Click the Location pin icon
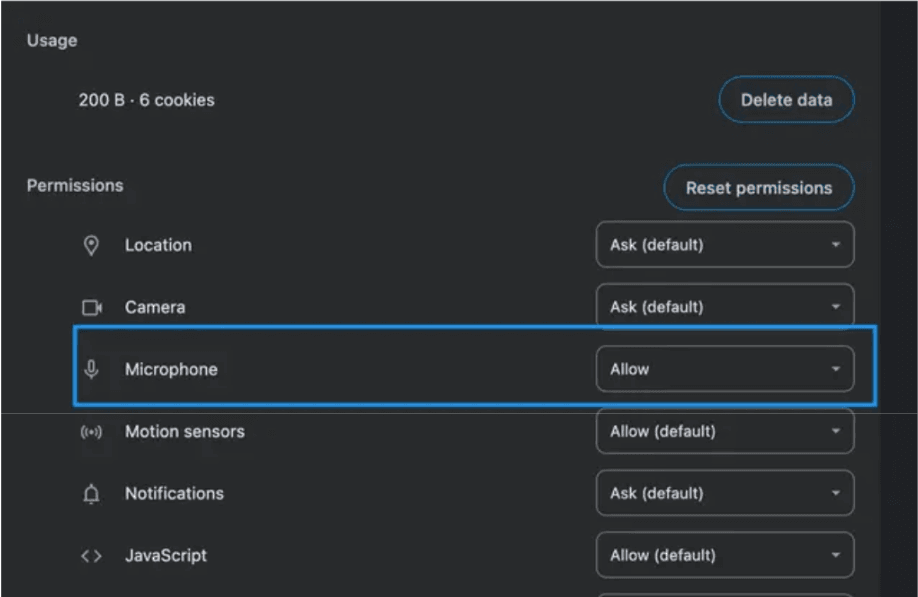The height and width of the screenshot is (597, 918). pyautogui.click(x=91, y=245)
